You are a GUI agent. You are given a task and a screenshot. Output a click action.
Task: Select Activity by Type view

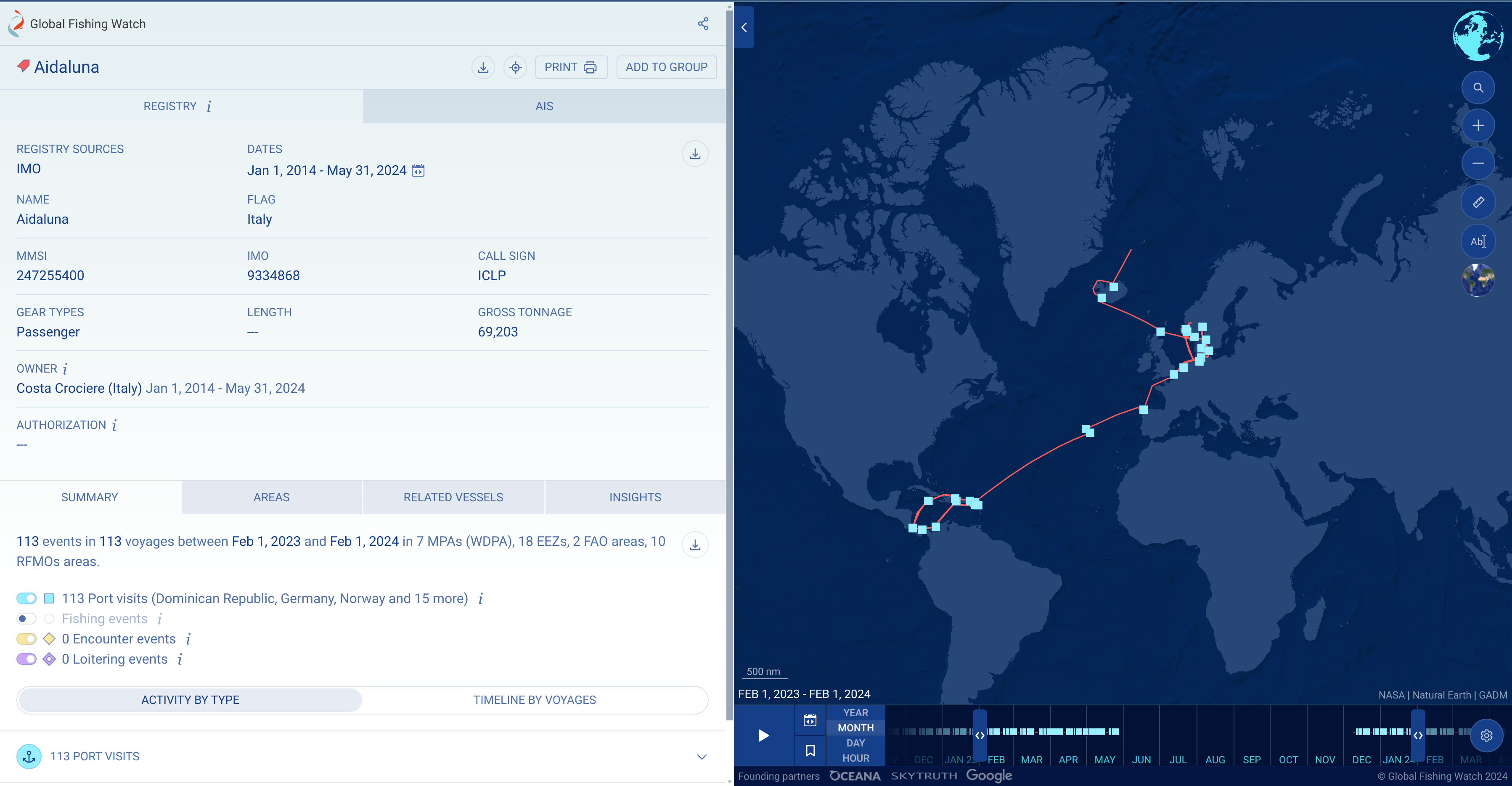tap(190, 700)
